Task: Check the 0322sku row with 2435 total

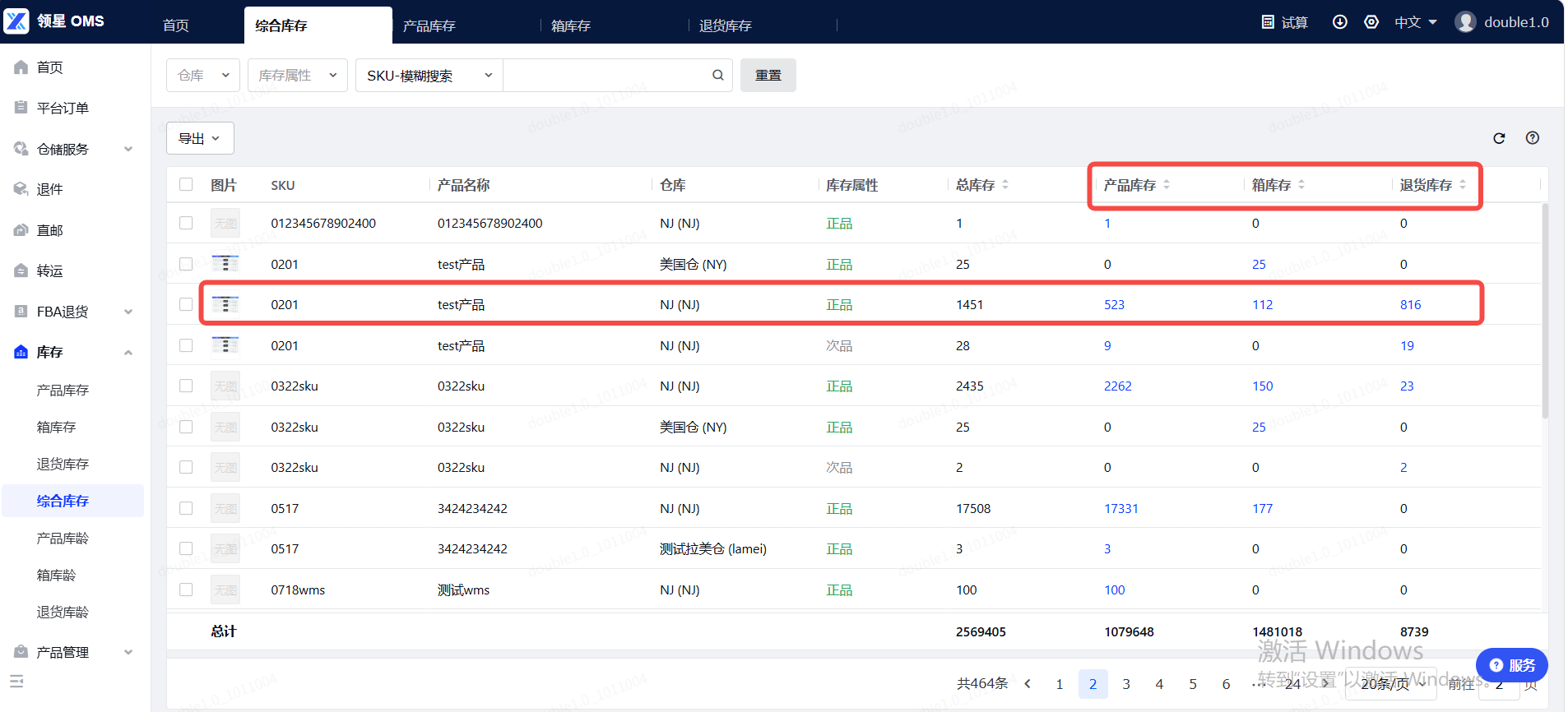Action: [x=186, y=386]
